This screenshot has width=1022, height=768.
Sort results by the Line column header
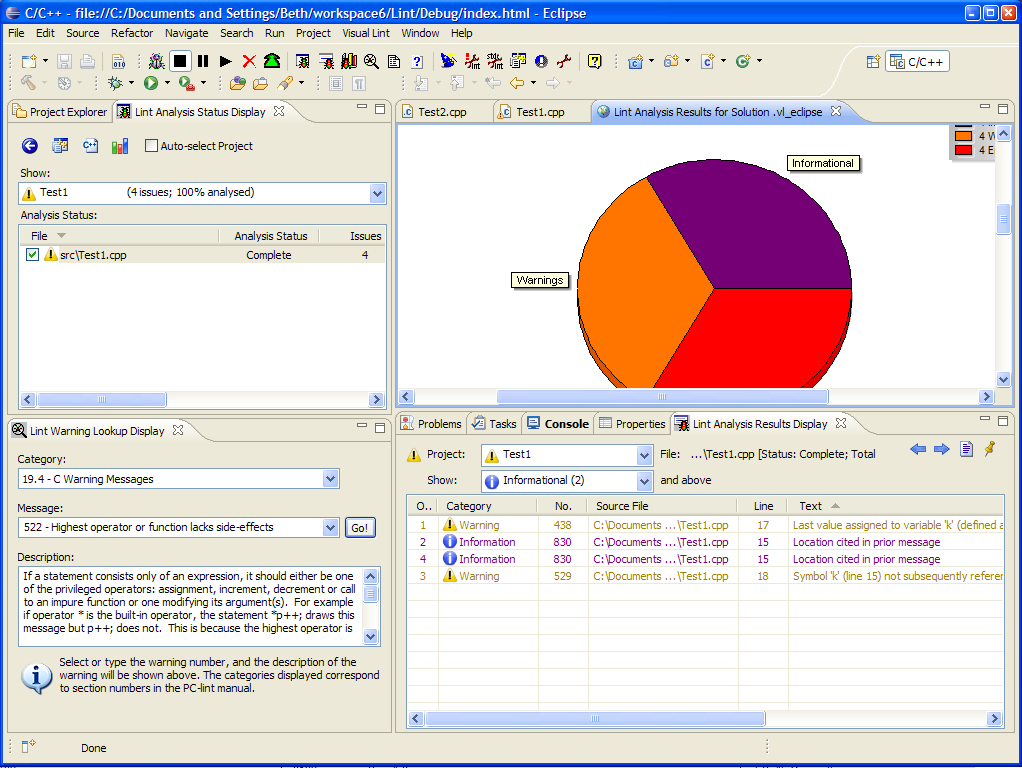pyautogui.click(x=763, y=506)
